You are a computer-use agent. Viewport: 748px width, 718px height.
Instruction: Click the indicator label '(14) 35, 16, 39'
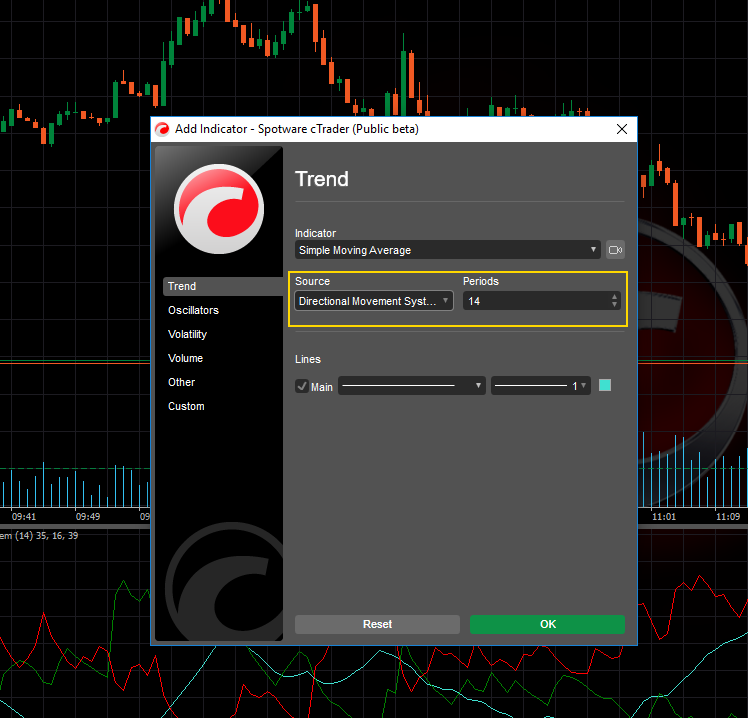click(x=46, y=536)
